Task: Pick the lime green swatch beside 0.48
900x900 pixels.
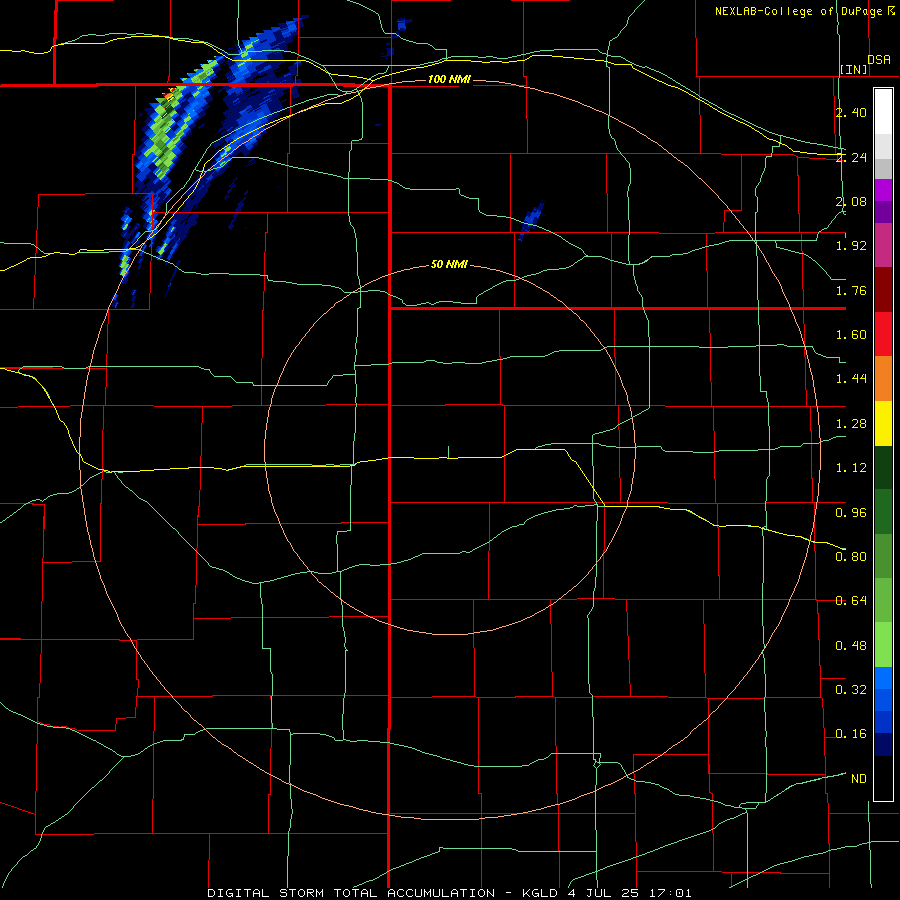Action: 883,645
